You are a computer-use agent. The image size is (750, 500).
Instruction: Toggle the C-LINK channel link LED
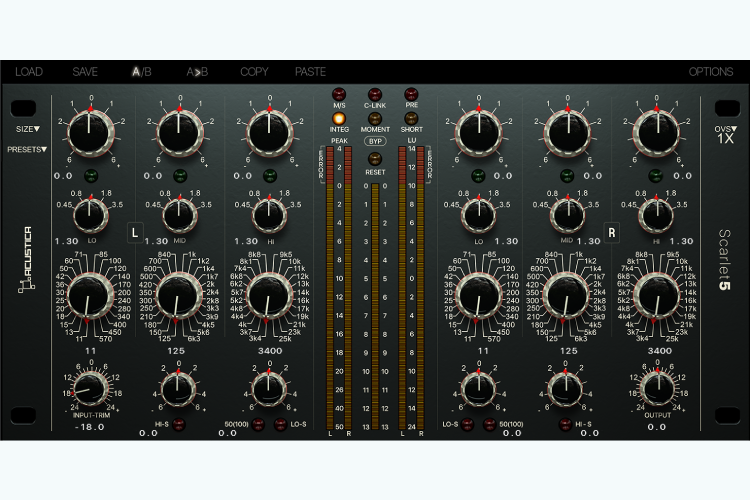coord(375,94)
